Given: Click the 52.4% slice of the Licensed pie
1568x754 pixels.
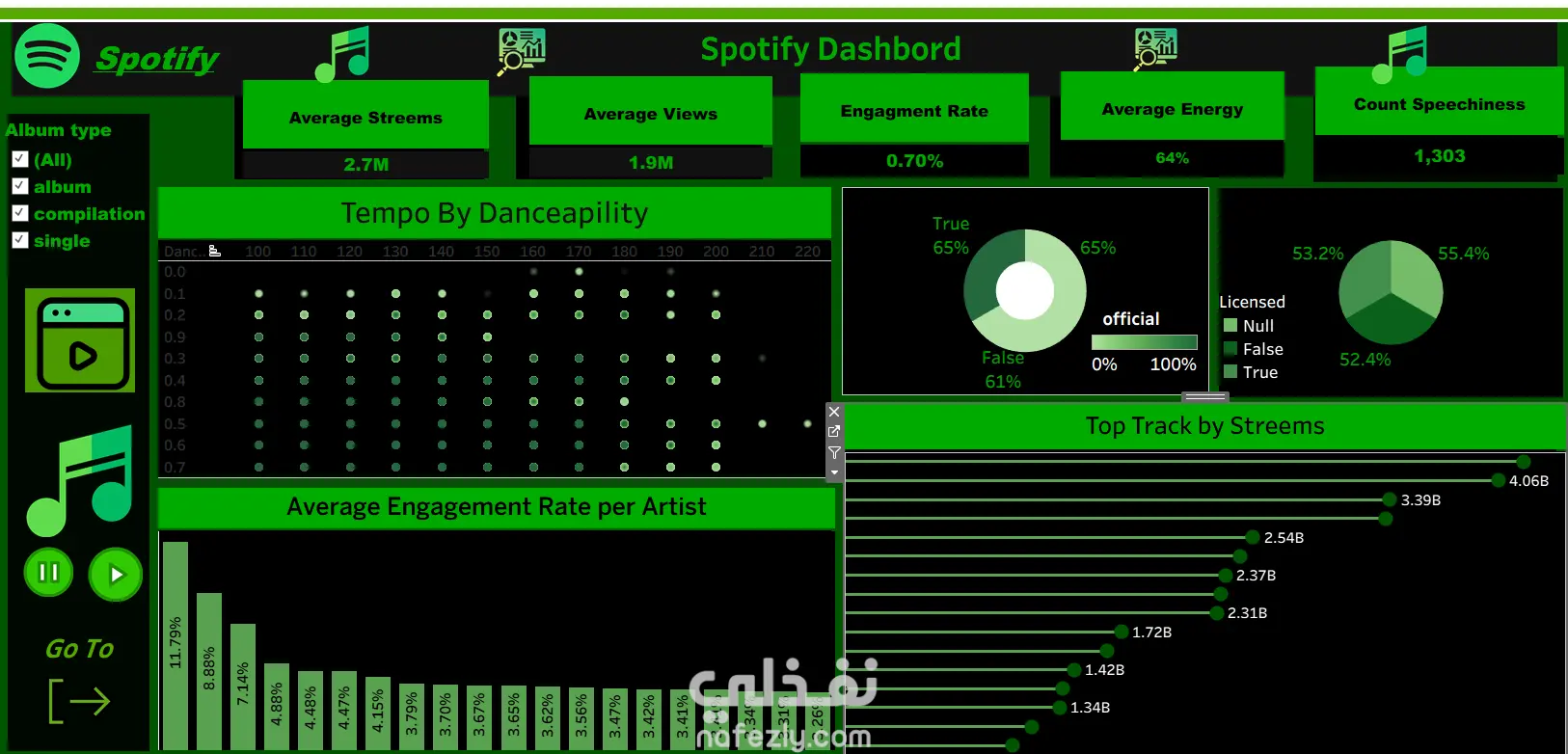Looking at the screenshot, I should 1390,320.
